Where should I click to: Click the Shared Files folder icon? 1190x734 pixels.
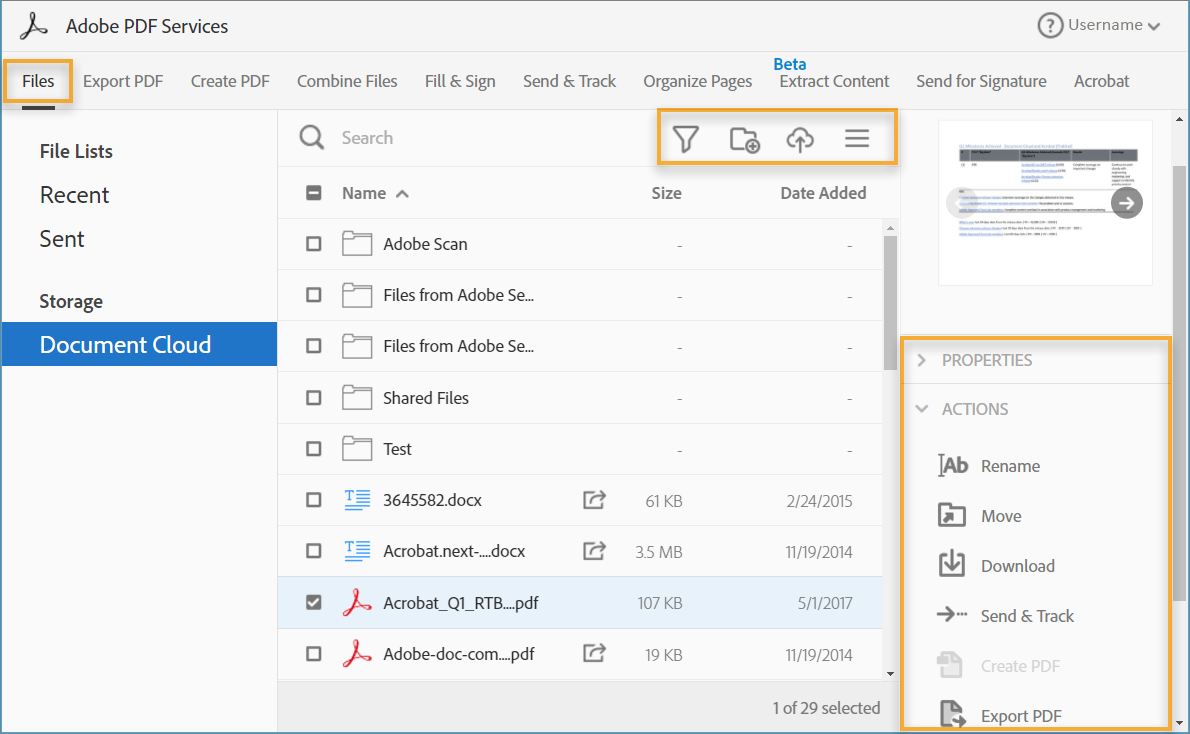click(357, 398)
